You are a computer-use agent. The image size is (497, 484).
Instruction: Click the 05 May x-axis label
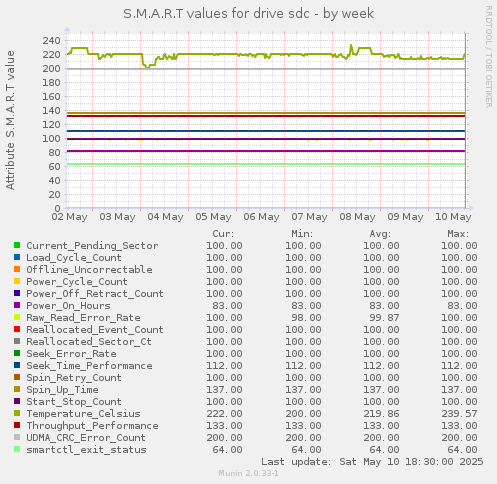pos(213,217)
